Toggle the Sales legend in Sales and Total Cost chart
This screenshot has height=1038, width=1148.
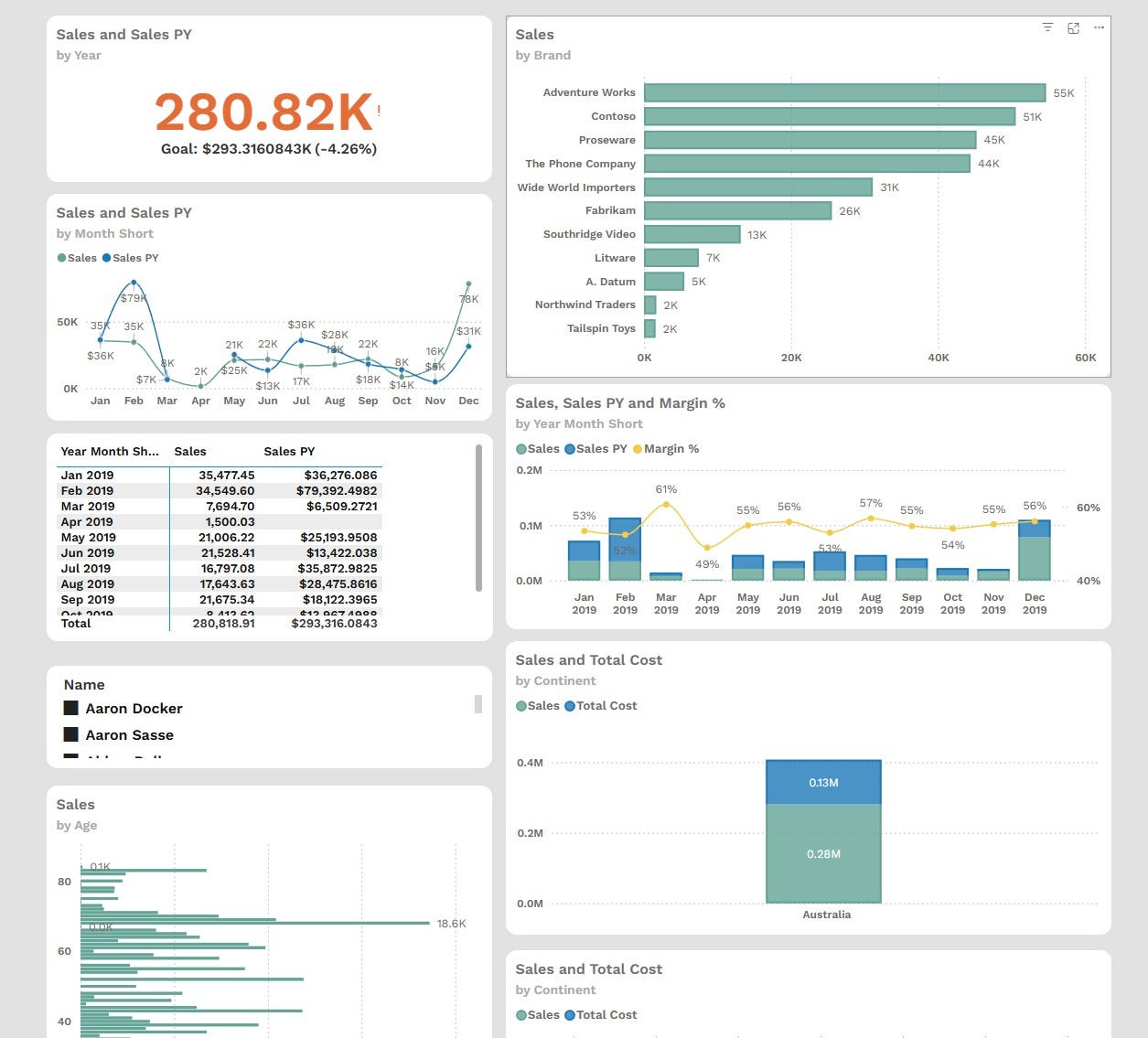[522, 705]
